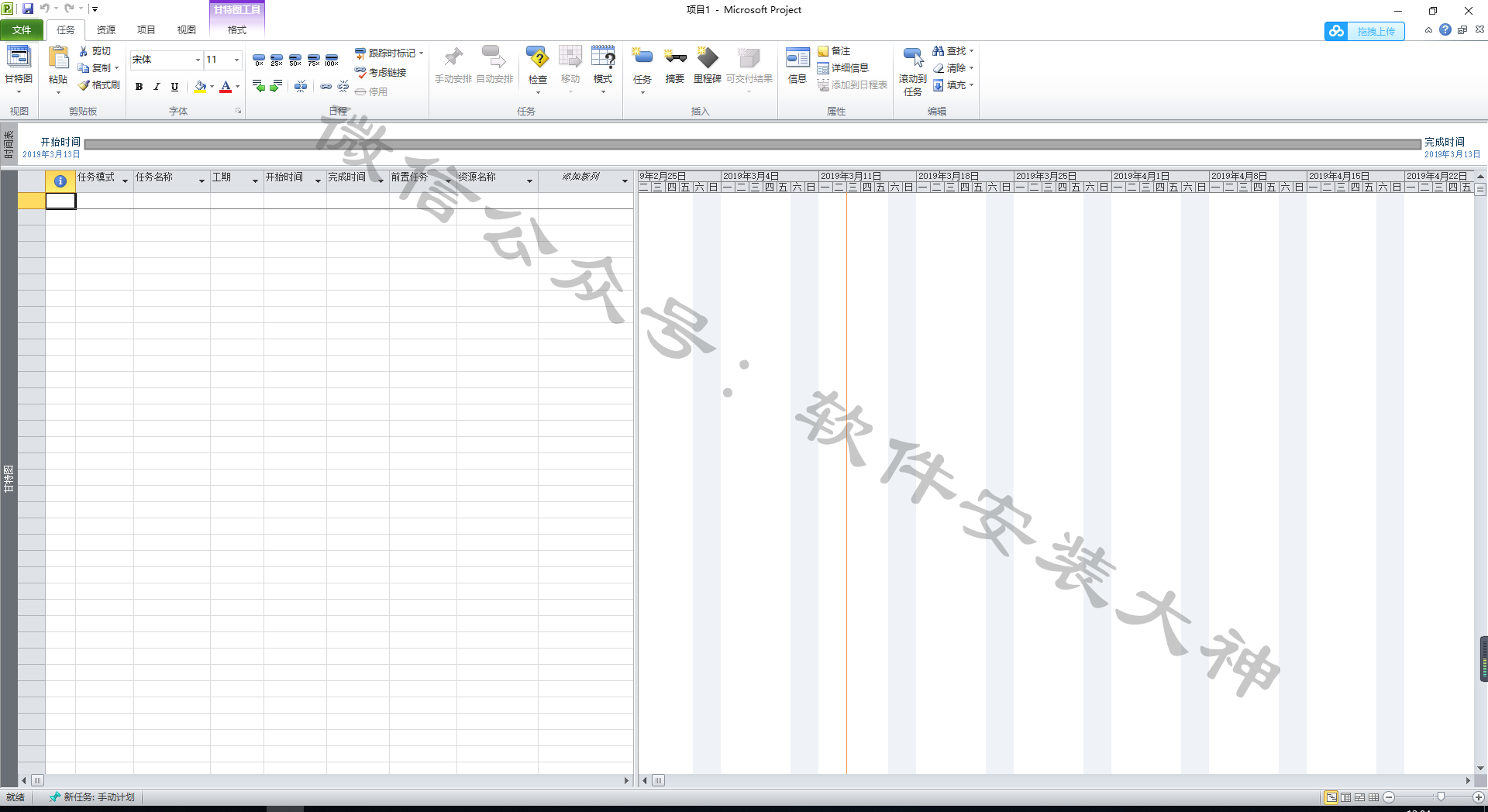1488x812 pixels.
Task: Open 资源名称 column filter dropdown
Action: (529, 181)
